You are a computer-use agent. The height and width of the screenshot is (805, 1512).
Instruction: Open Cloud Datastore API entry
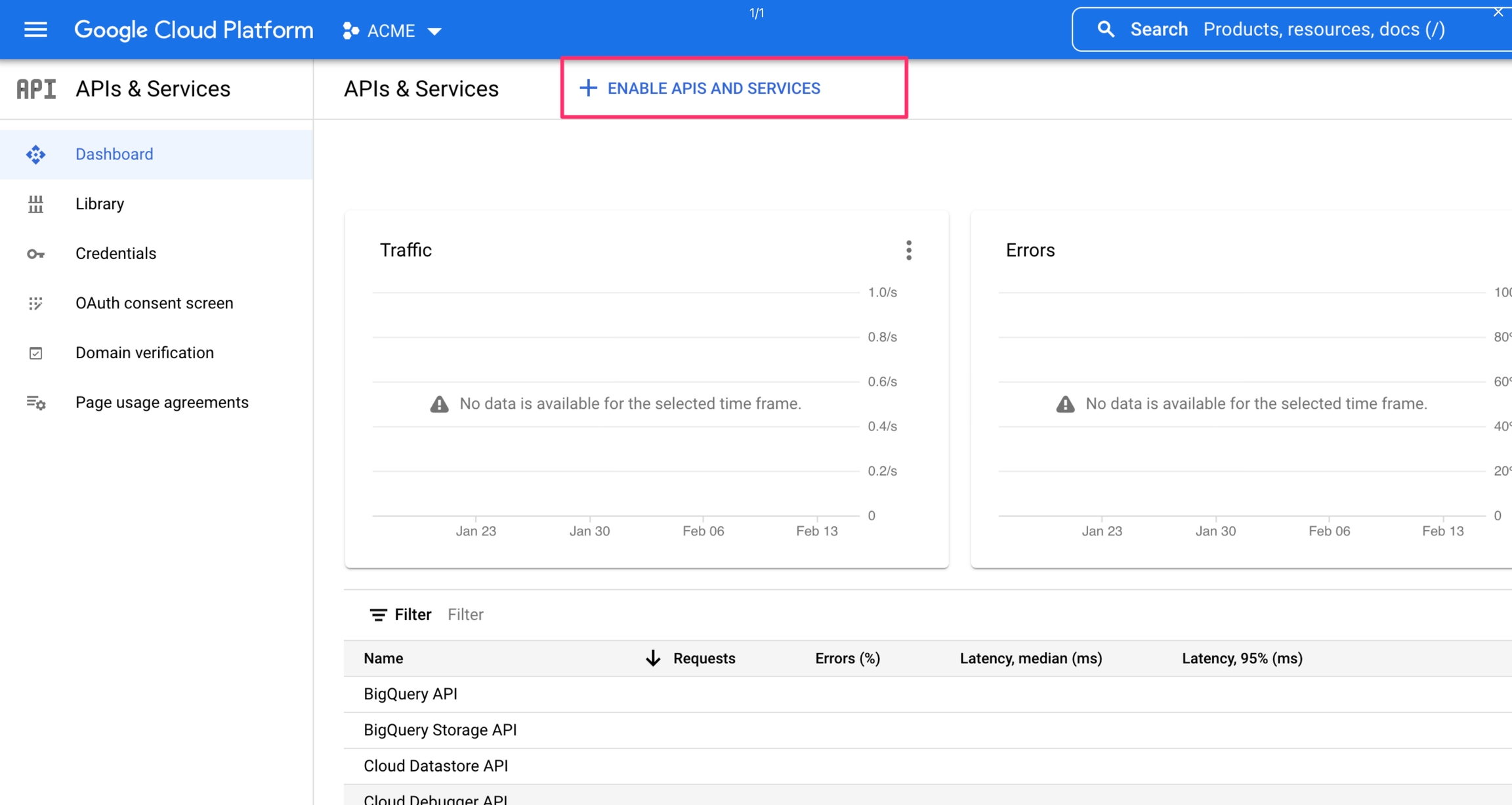point(436,766)
